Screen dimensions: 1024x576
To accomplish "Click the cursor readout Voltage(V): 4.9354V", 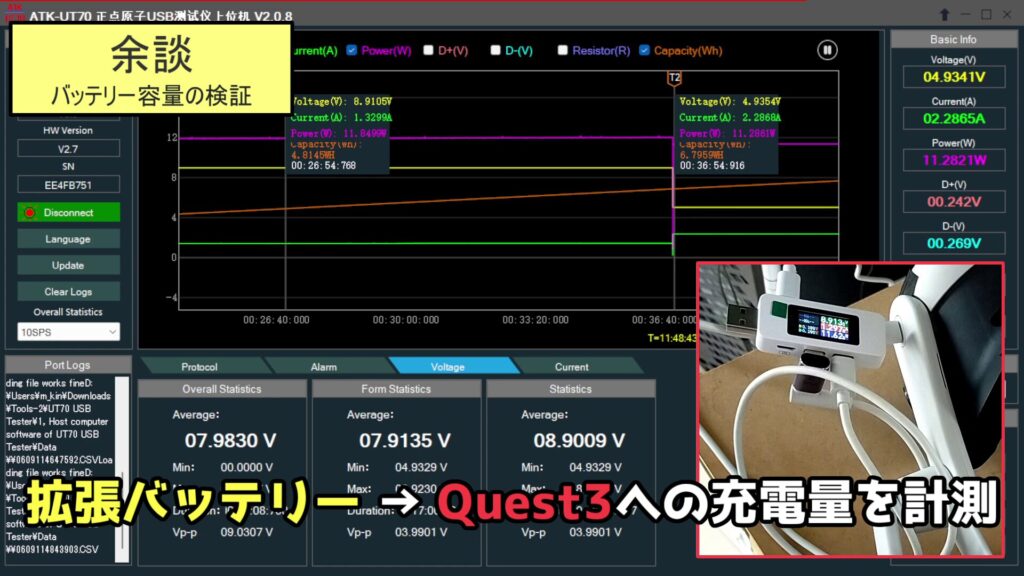I will (x=729, y=102).
